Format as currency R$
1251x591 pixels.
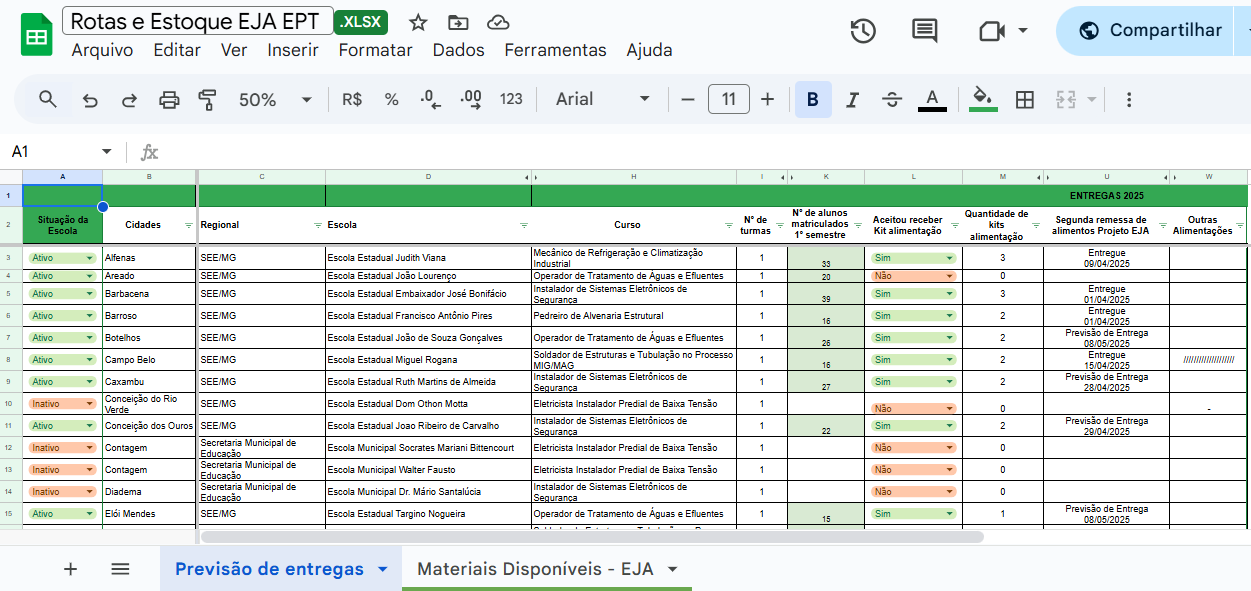click(x=352, y=99)
